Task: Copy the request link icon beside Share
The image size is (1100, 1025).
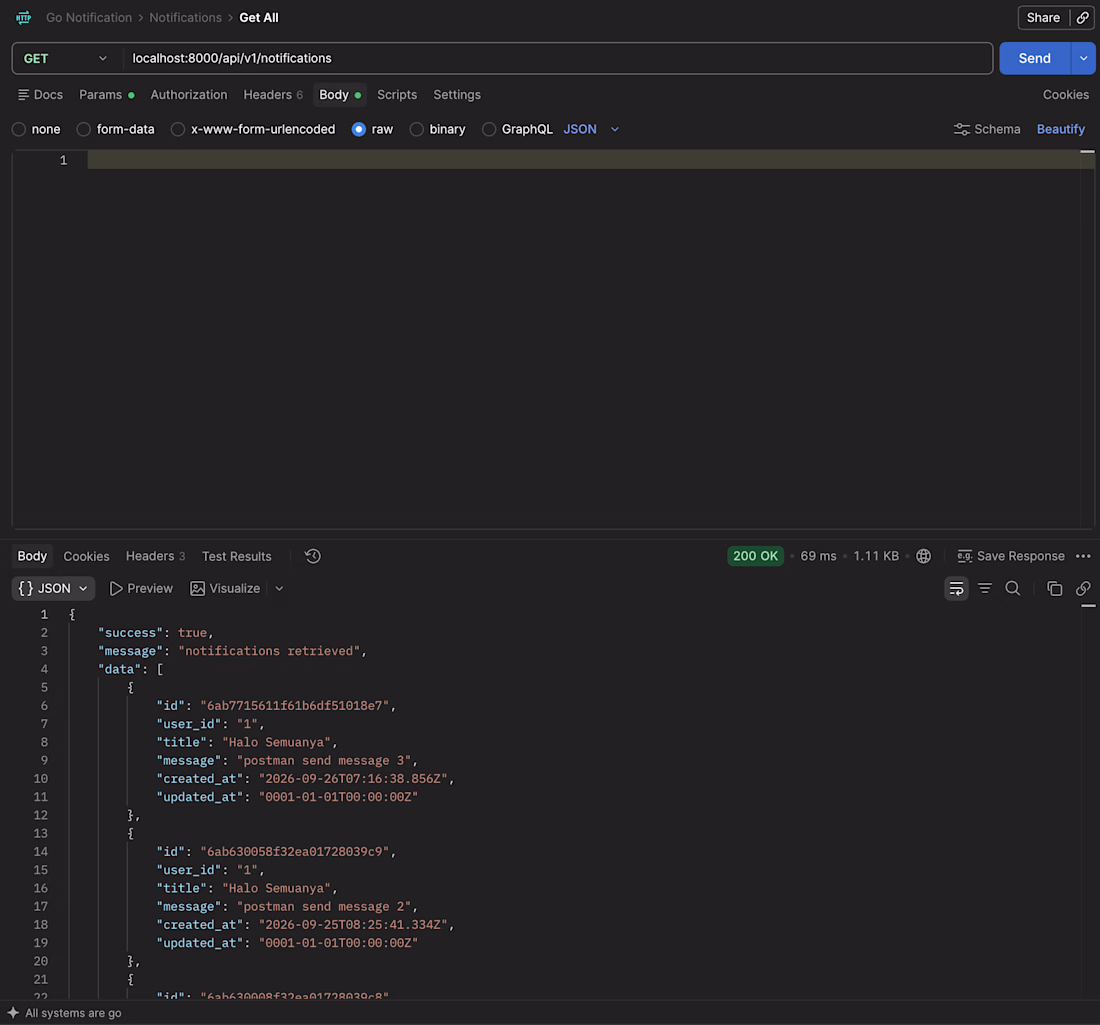Action: click(x=1082, y=18)
